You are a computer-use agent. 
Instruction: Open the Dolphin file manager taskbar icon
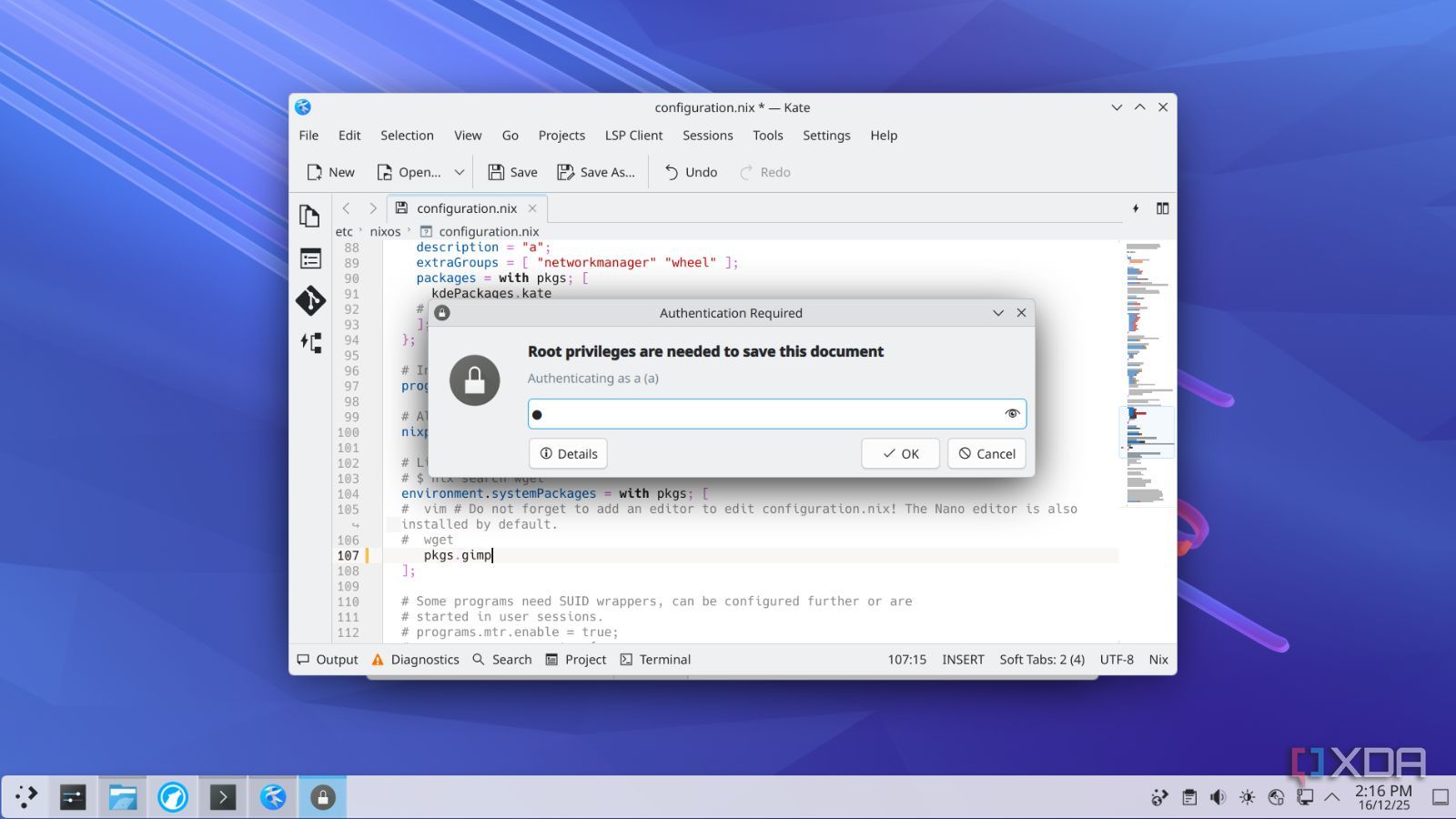point(123,797)
